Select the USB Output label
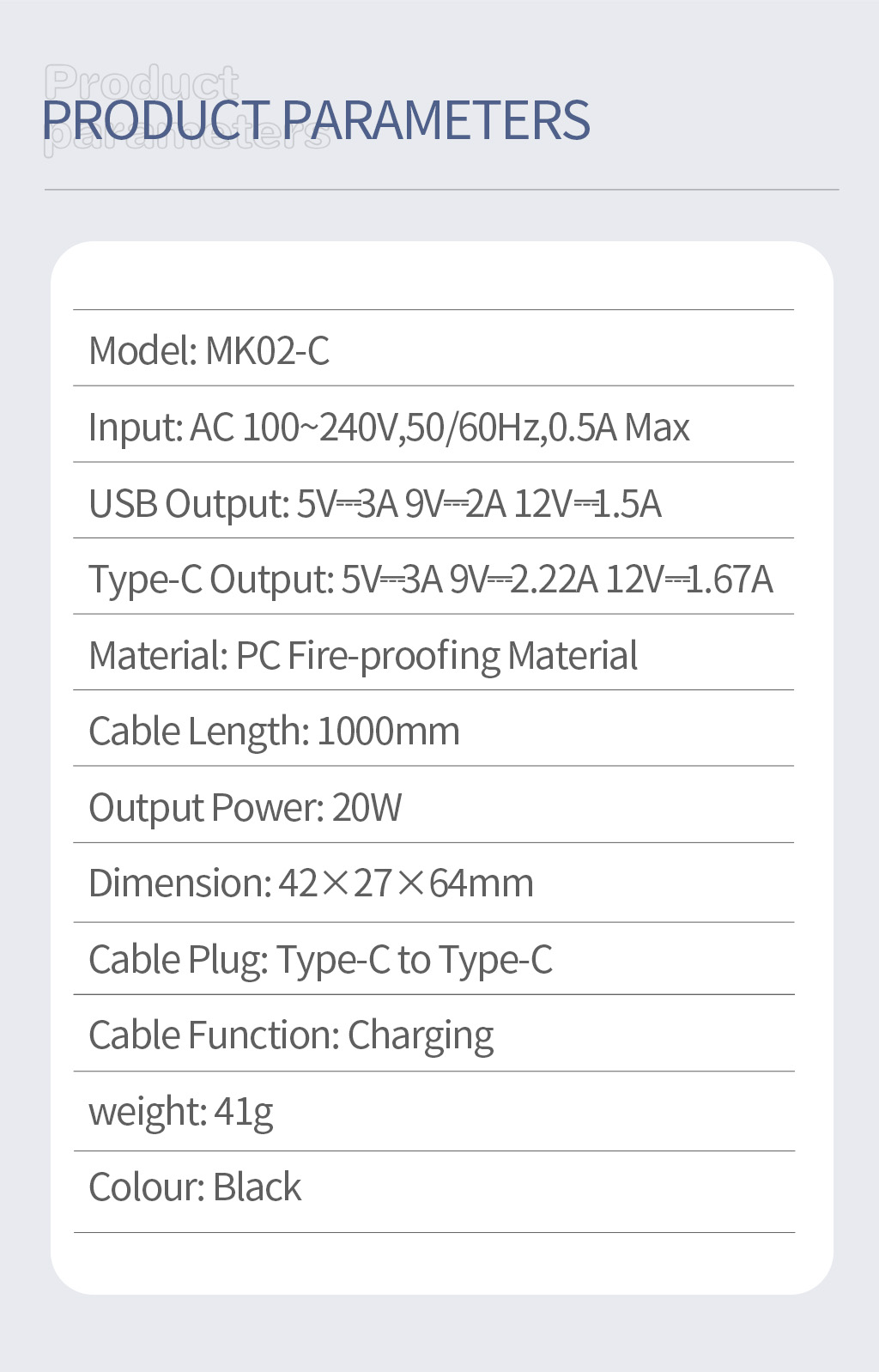The height and width of the screenshot is (1372, 879). point(188,504)
